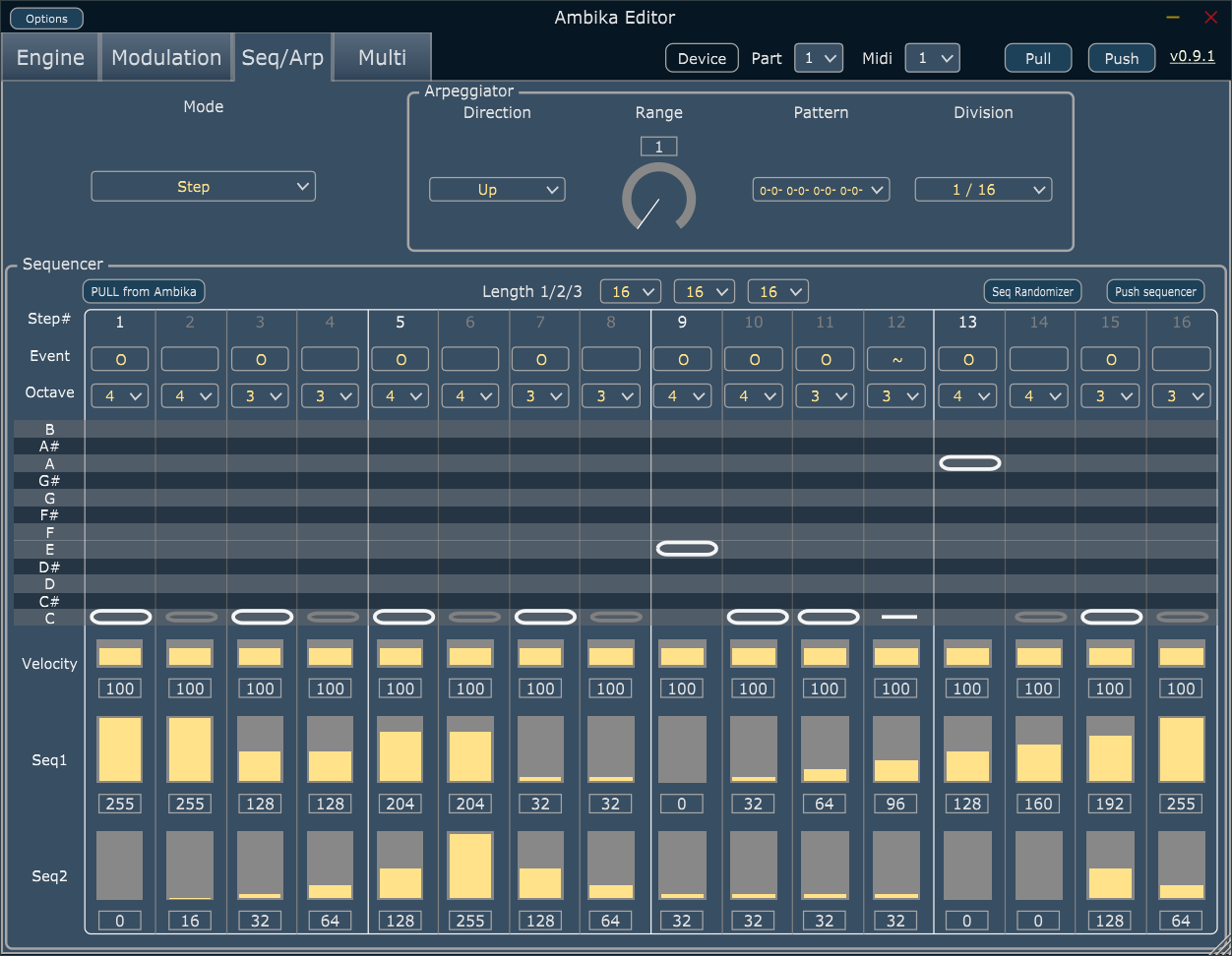Click the Seq2 value field showing 16

point(190,921)
